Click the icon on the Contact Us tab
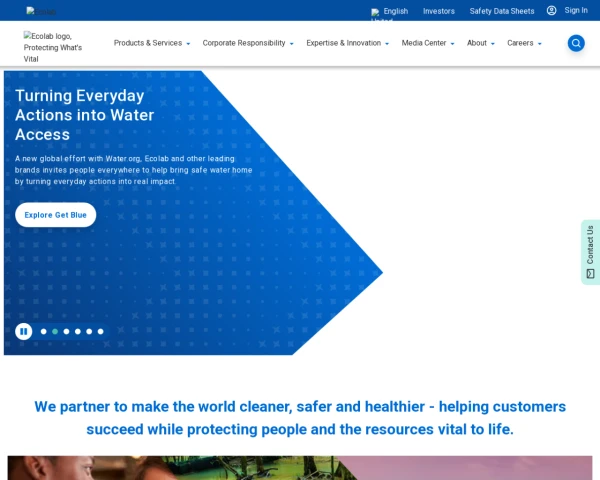 590,274
